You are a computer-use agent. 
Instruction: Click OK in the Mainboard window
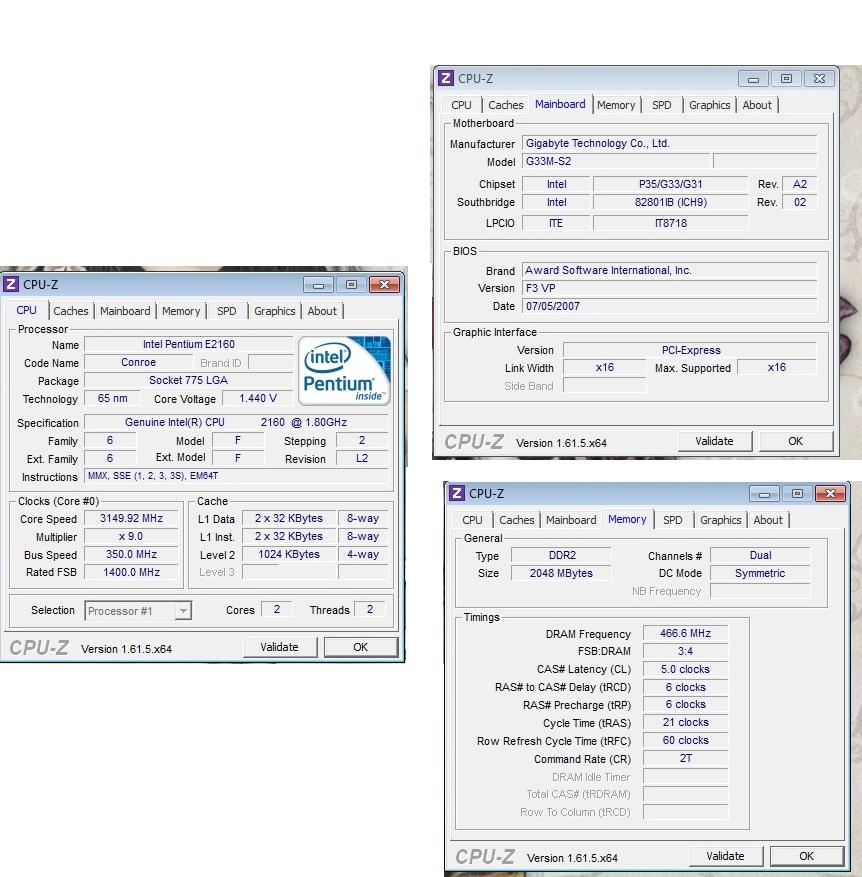click(795, 441)
